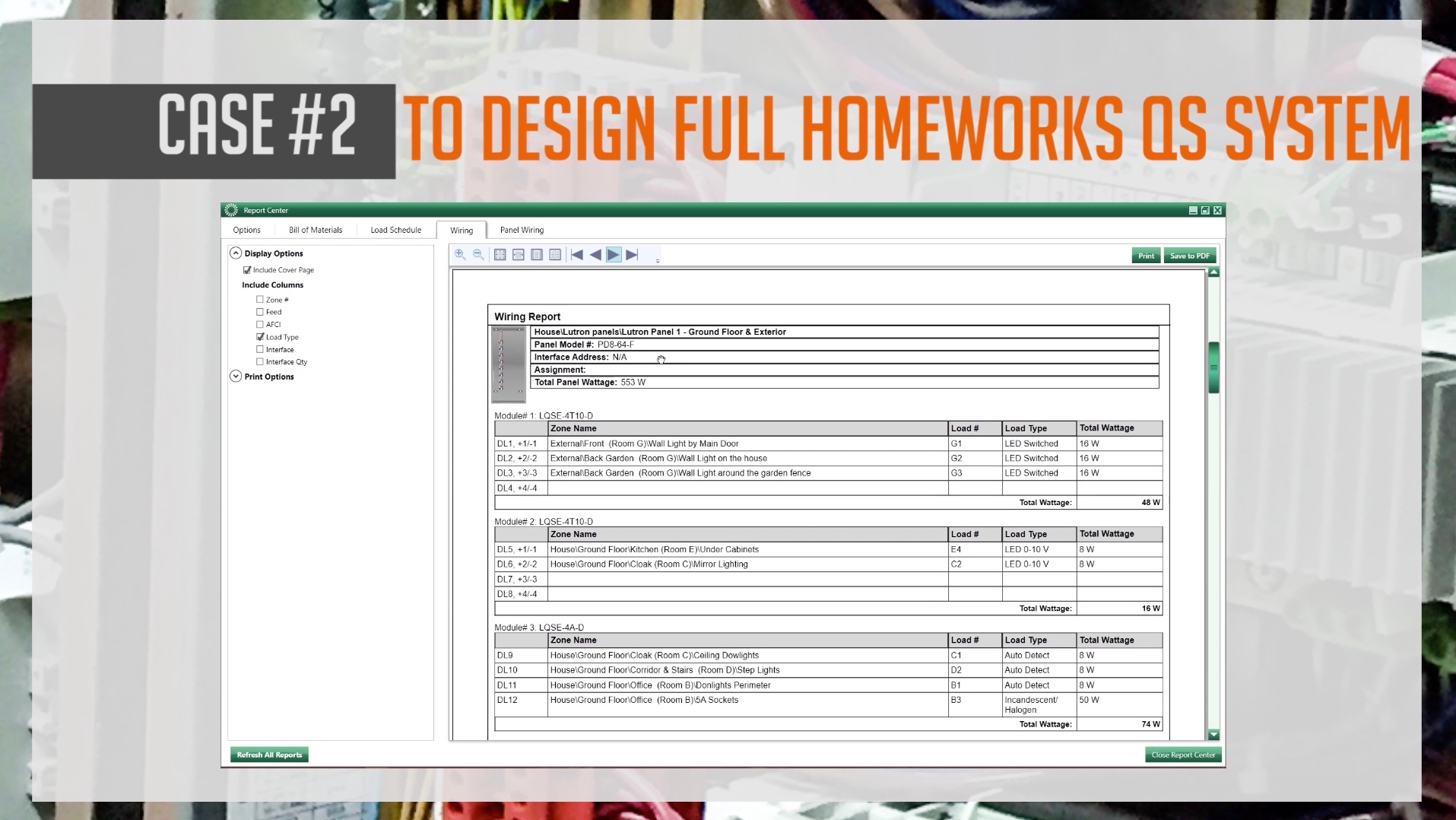1456x820 pixels.
Task: Select 'Corridor & Stairs\Step Lights' row
Action: (x=828, y=670)
